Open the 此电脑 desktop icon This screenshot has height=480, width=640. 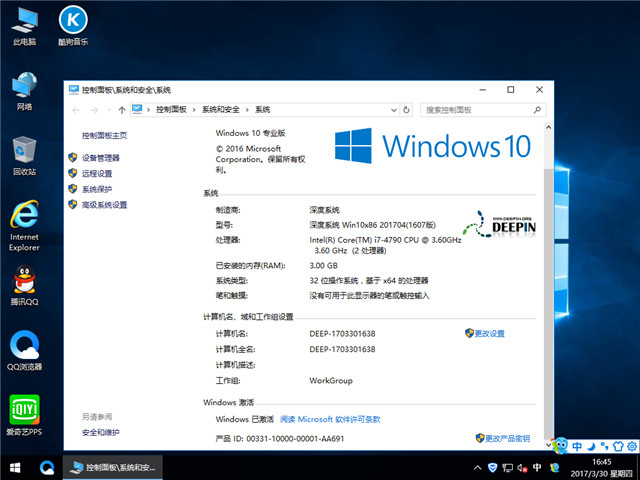[24, 26]
